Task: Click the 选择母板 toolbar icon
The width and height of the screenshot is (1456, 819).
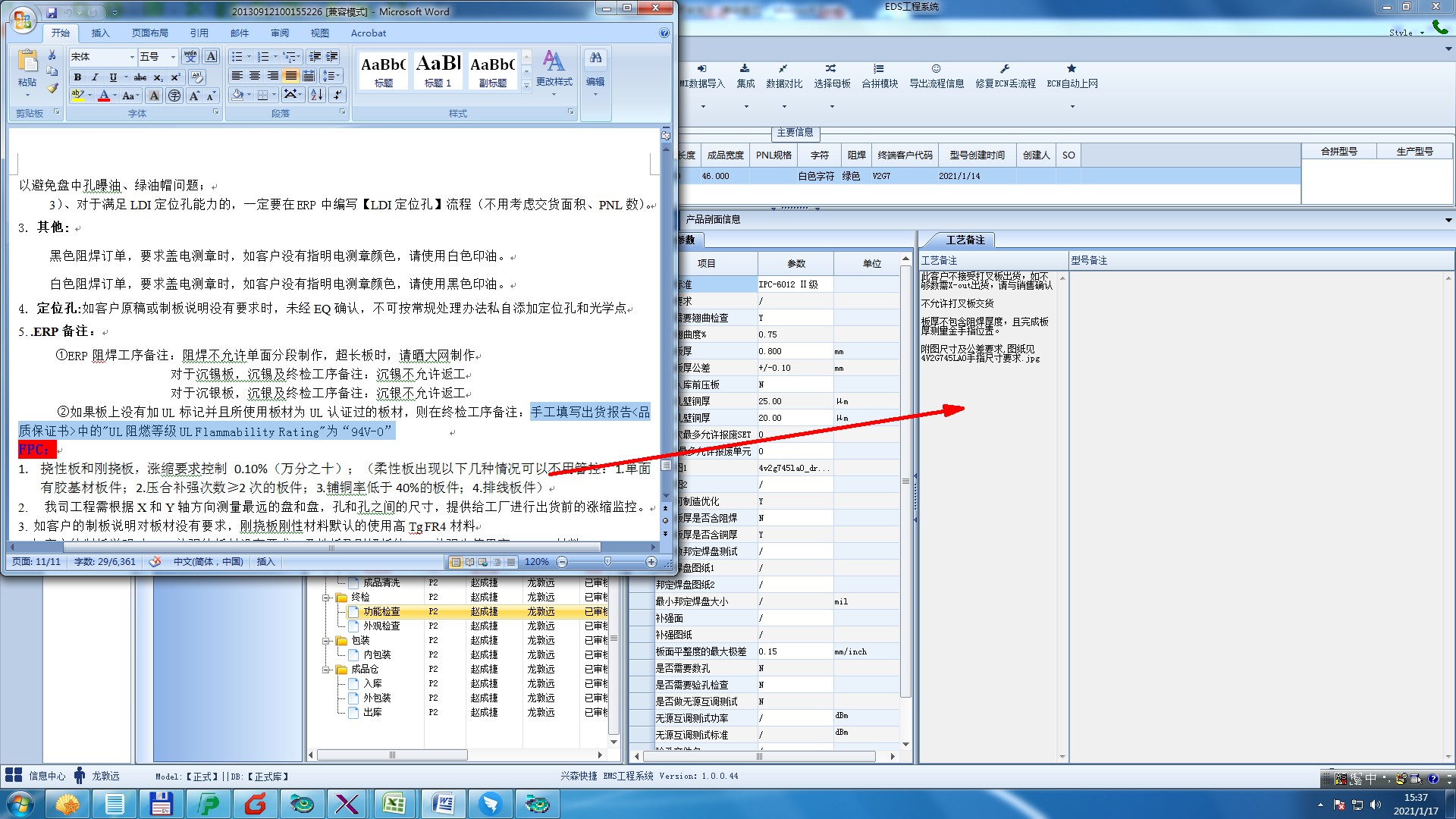Action: tap(831, 69)
